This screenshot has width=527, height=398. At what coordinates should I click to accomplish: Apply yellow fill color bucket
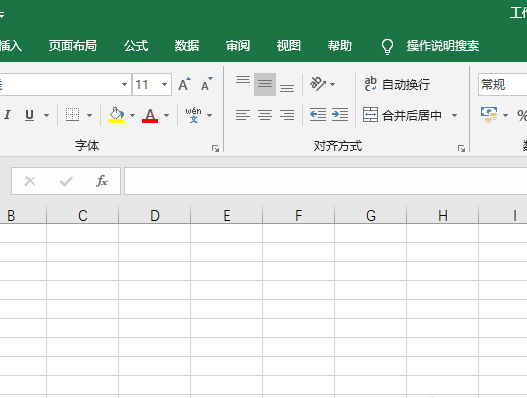pyautogui.click(x=116, y=115)
